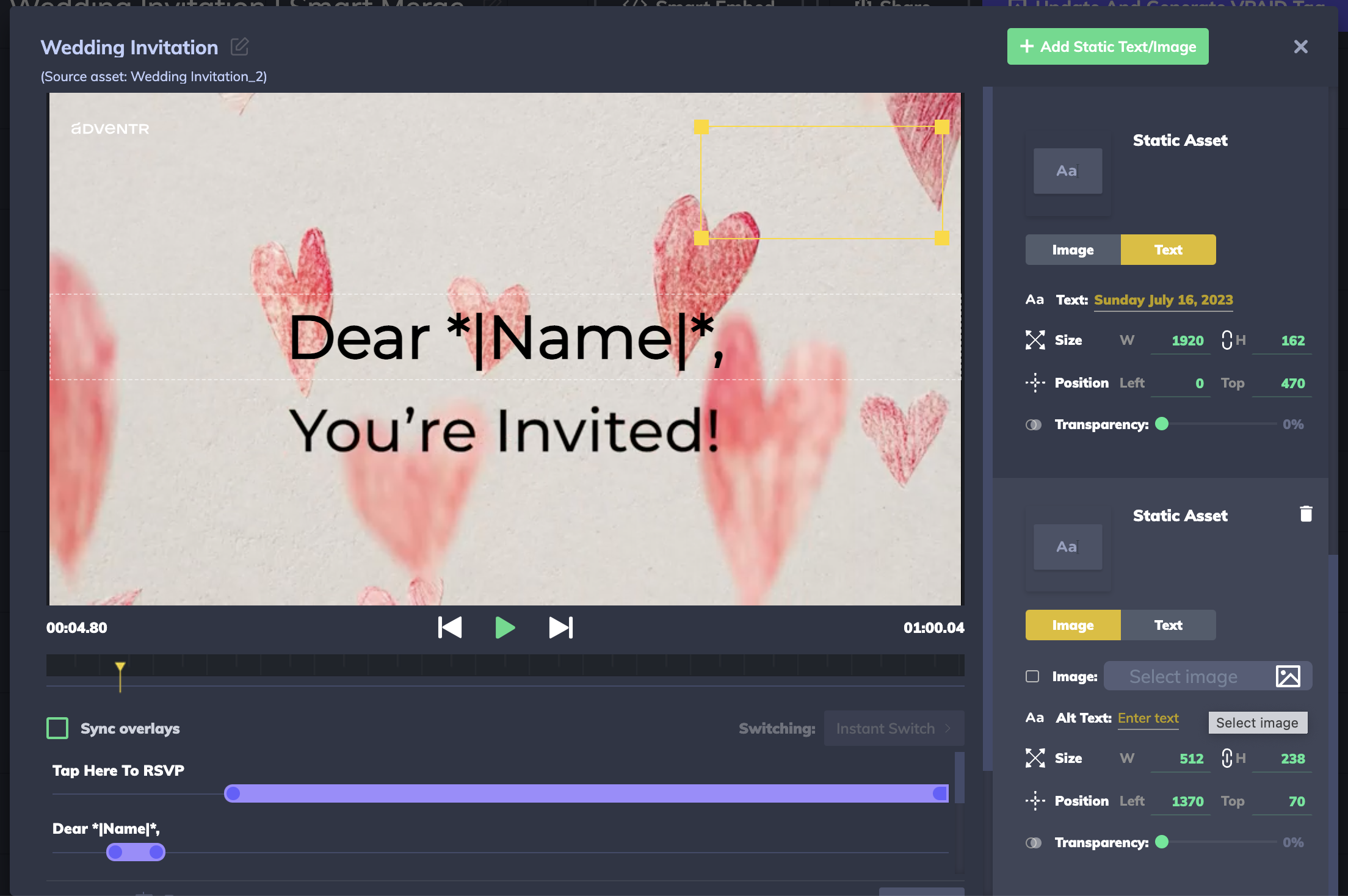Open the Instant Switch dropdown
1348x896 pixels.
[894, 728]
